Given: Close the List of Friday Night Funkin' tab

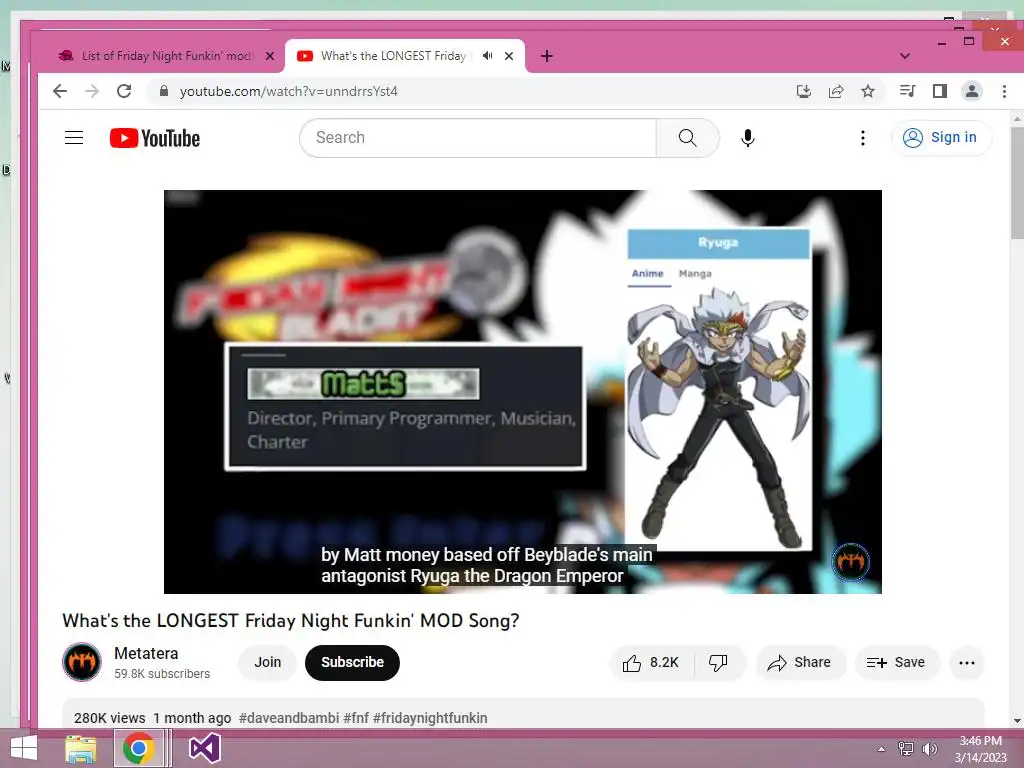Looking at the screenshot, I should pyautogui.click(x=270, y=56).
